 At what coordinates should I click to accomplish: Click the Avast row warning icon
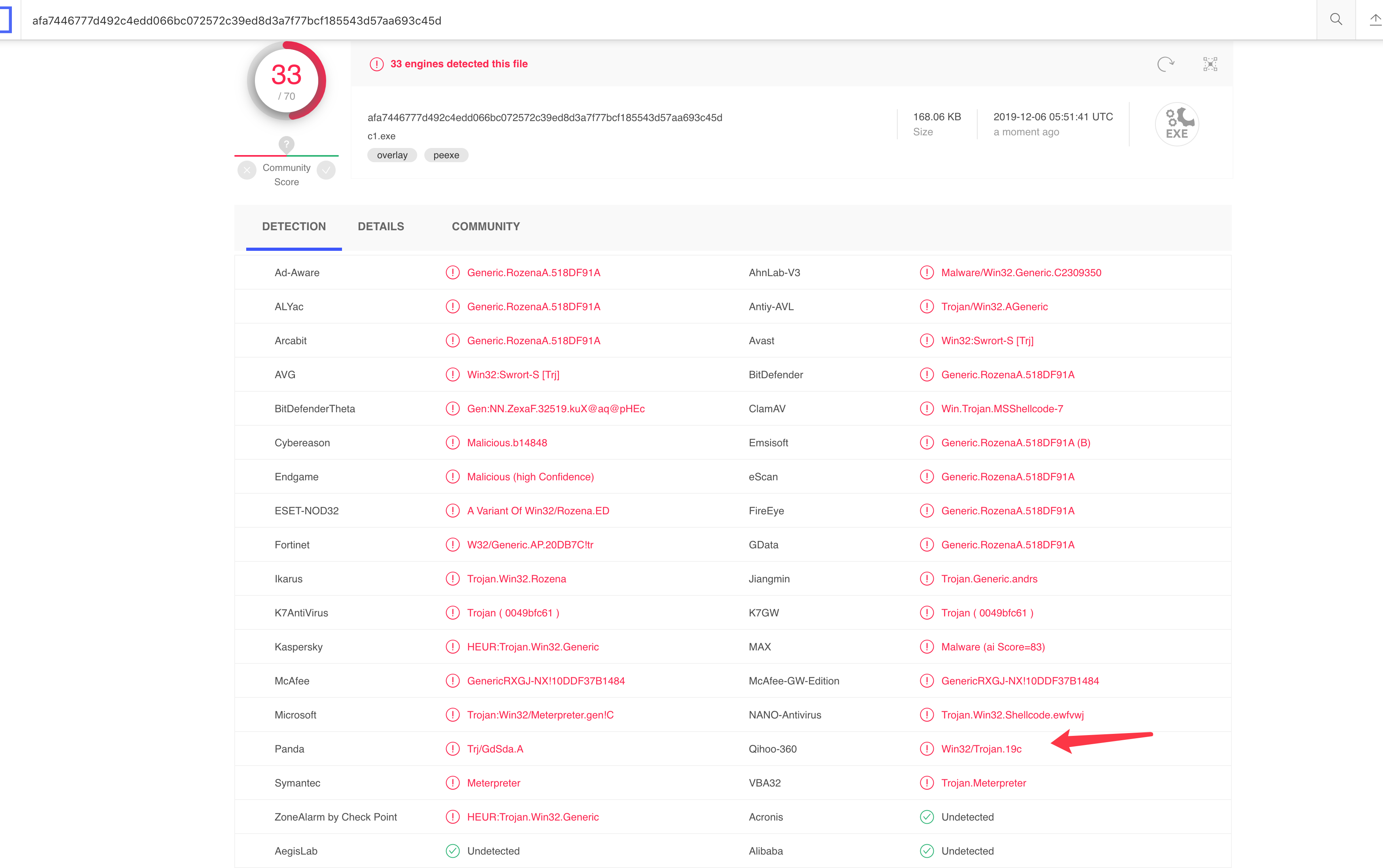(x=927, y=340)
